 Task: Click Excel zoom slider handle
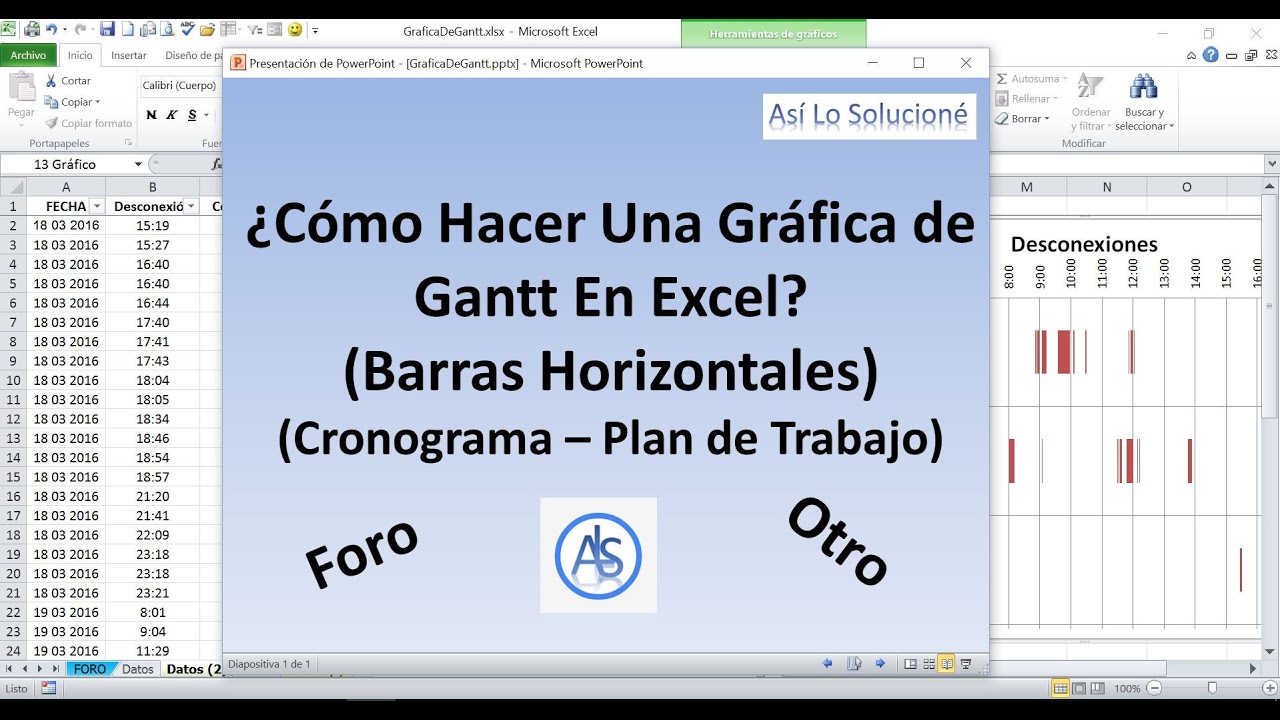point(1212,688)
